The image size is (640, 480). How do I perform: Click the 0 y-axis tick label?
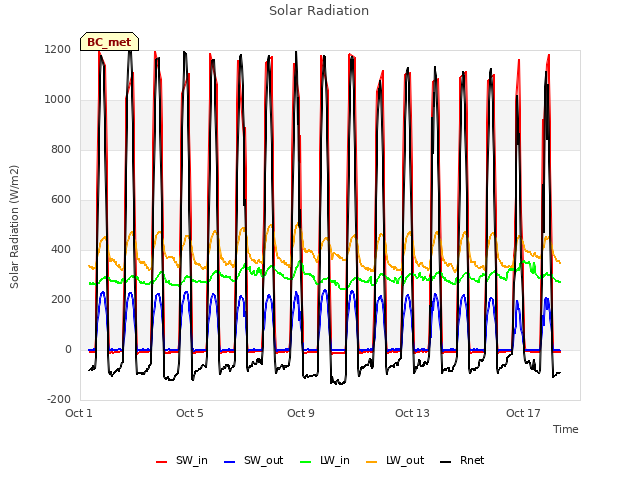tap(68, 350)
